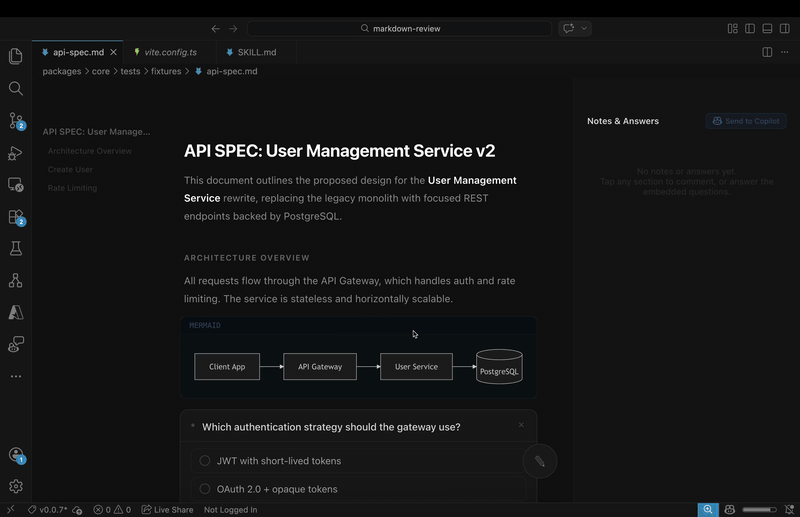Open Copilot chat dropdown arrow

pyautogui.click(x=584, y=28)
